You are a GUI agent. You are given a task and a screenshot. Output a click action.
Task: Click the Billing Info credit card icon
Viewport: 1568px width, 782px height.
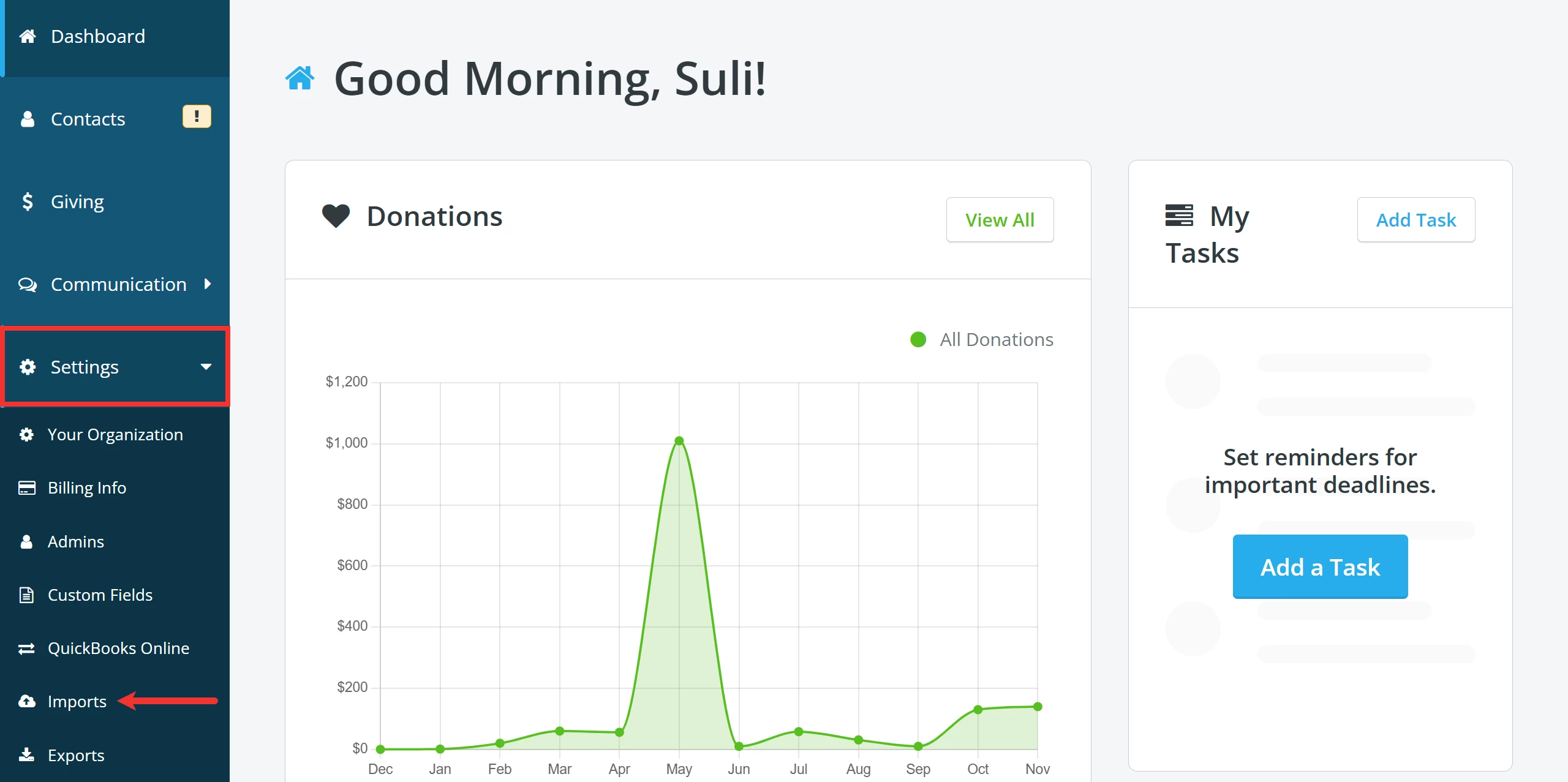(x=27, y=488)
